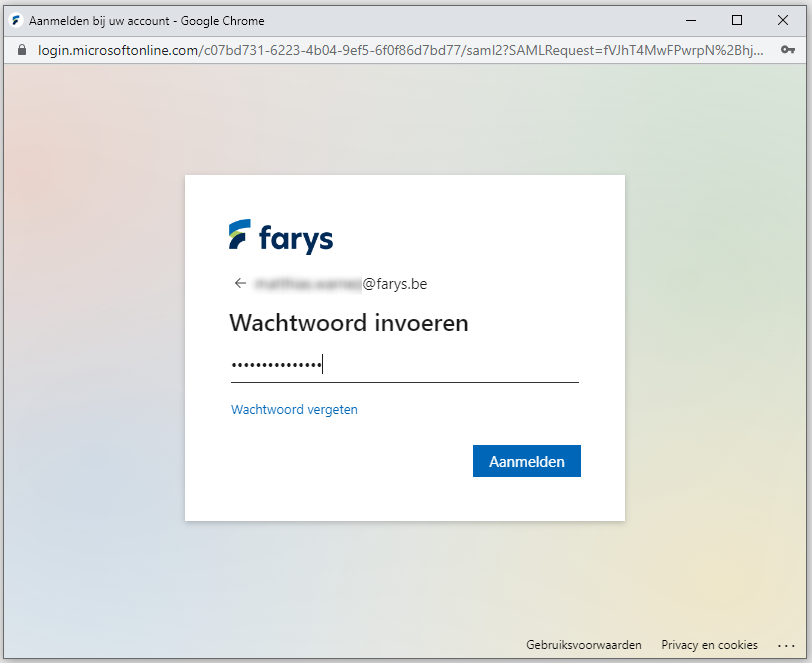This screenshot has height=663, width=812.
Task: Focus the password input field
Action: coord(405,365)
